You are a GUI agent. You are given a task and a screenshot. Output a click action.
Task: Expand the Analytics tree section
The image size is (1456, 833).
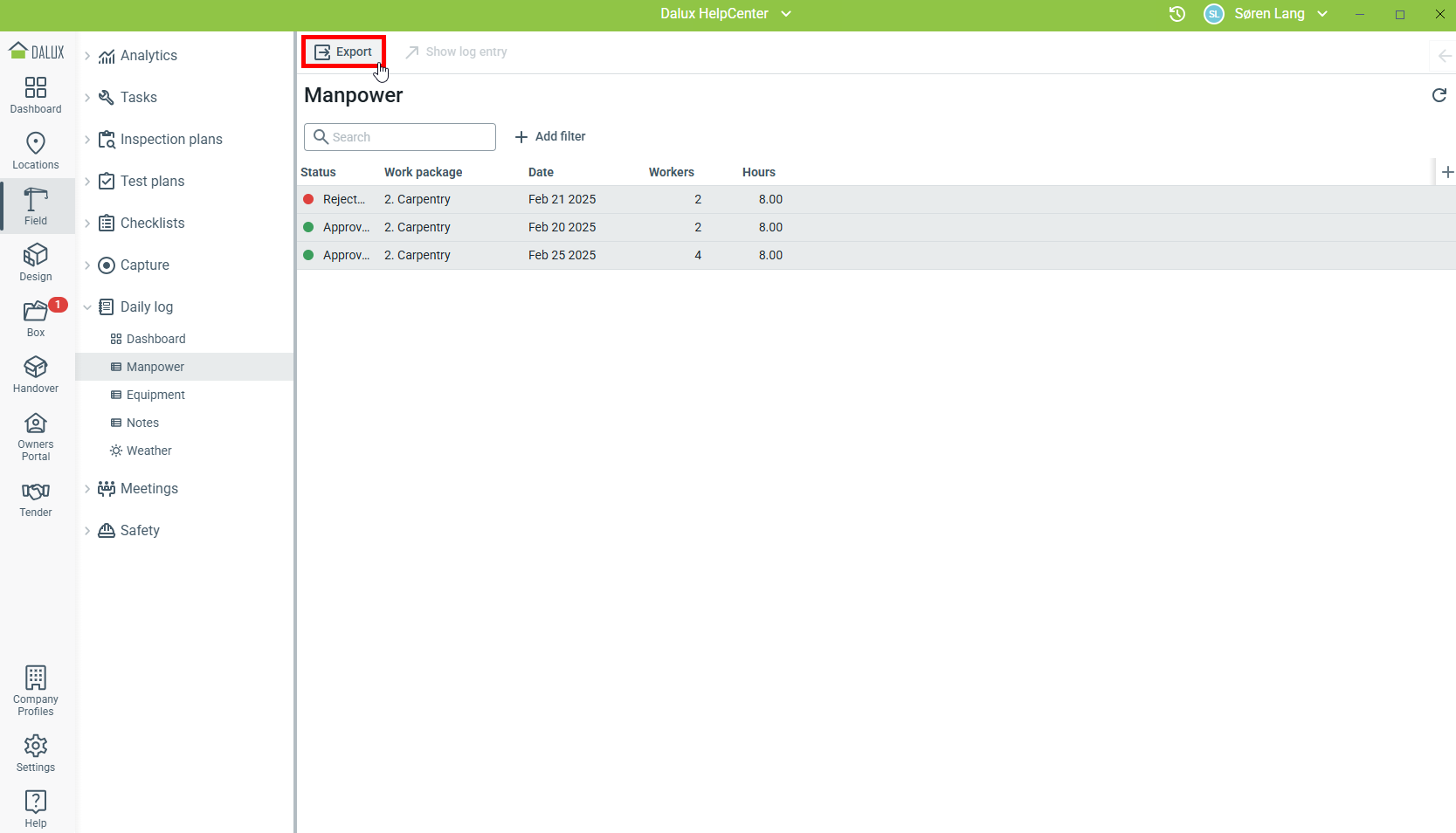[x=87, y=56]
